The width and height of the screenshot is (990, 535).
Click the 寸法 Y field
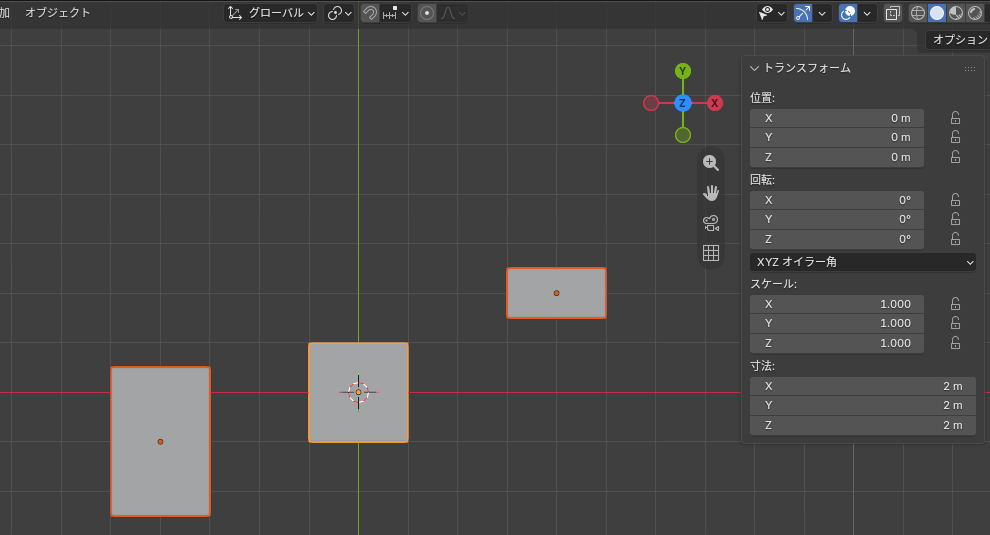pyautogui.click(x=862, y=405)
